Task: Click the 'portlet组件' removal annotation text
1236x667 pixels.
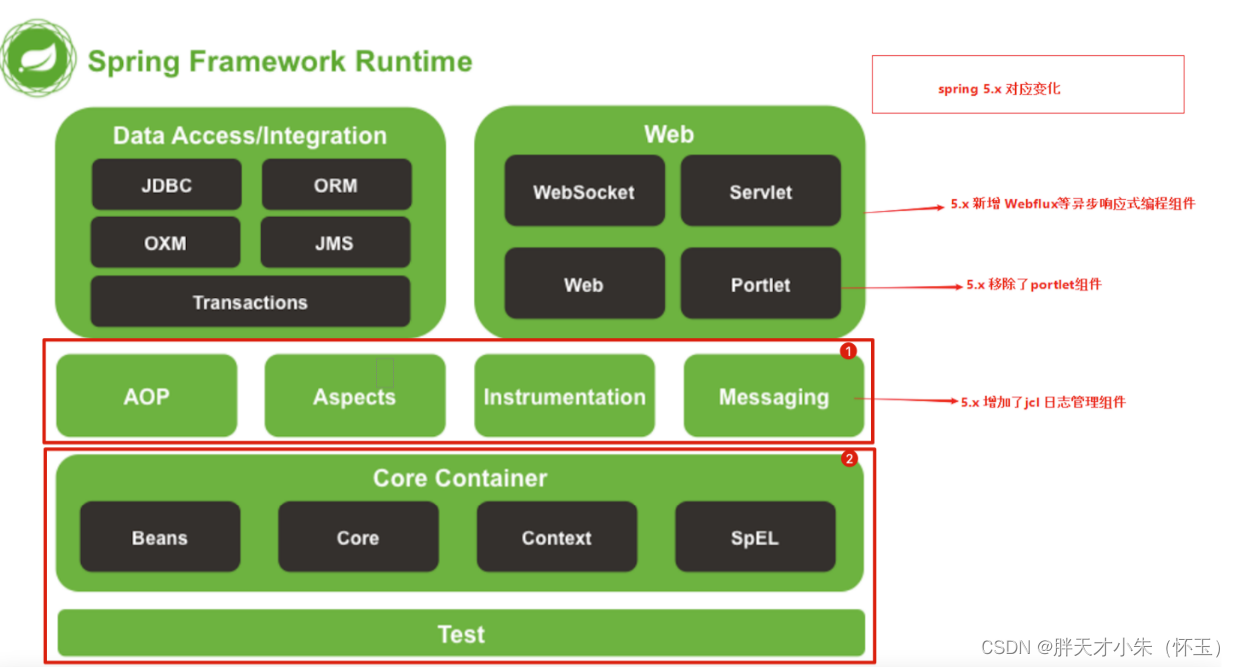Action: click(1034, 284)
